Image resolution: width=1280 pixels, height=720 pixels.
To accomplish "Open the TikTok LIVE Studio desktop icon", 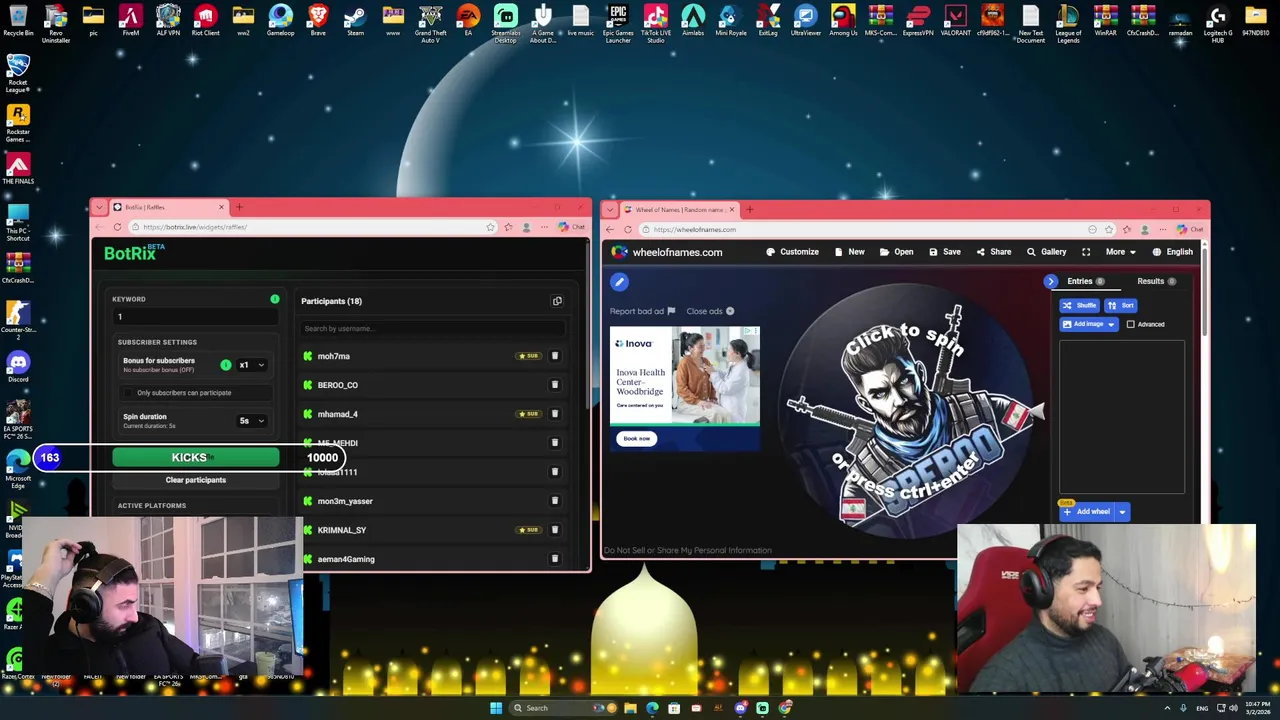I will (656, 23).
